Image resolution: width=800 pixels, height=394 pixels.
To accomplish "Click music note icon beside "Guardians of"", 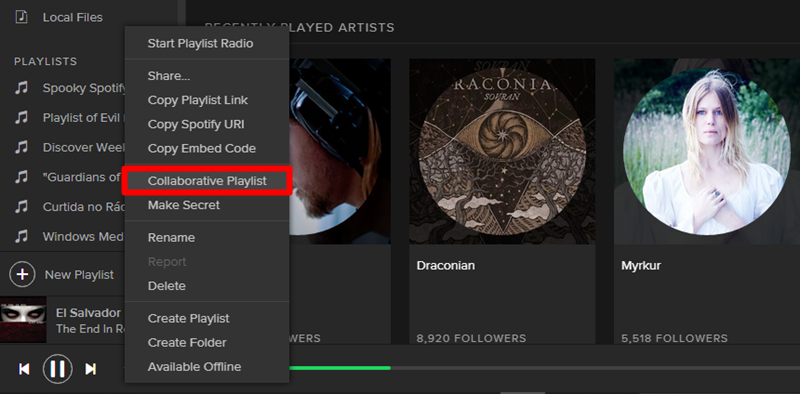I will 21,177.
